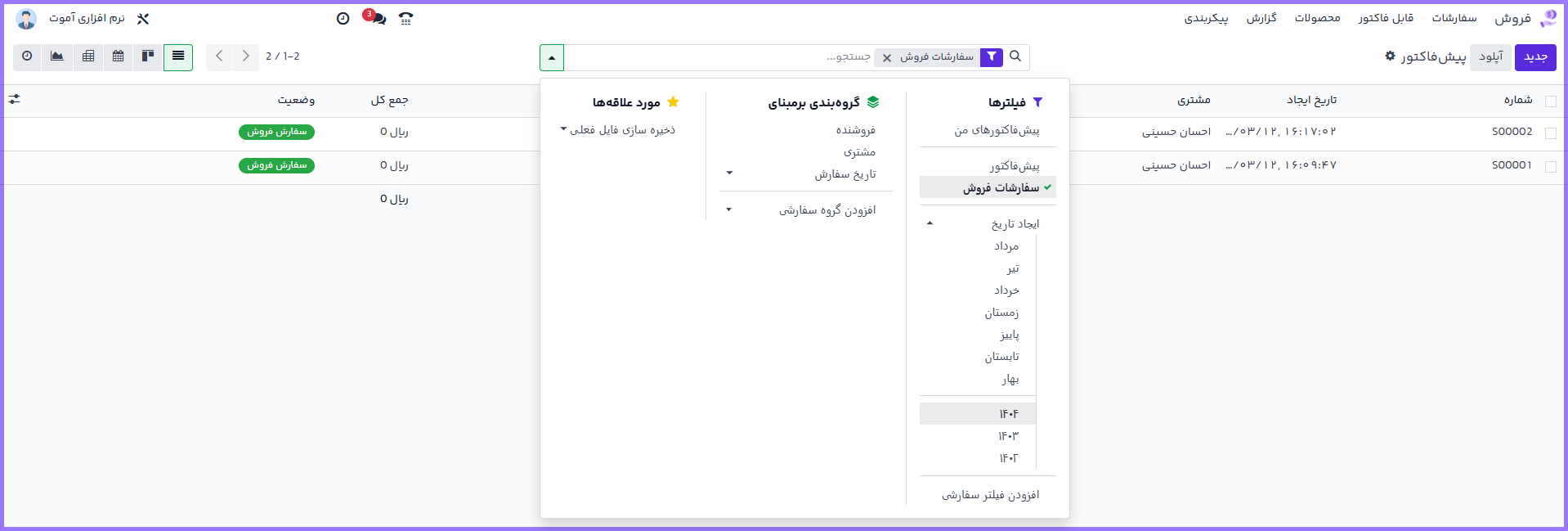Screen dimensions: 1568x531
Task: Open the messages chat icon
Action: click(x=375, y=18)
